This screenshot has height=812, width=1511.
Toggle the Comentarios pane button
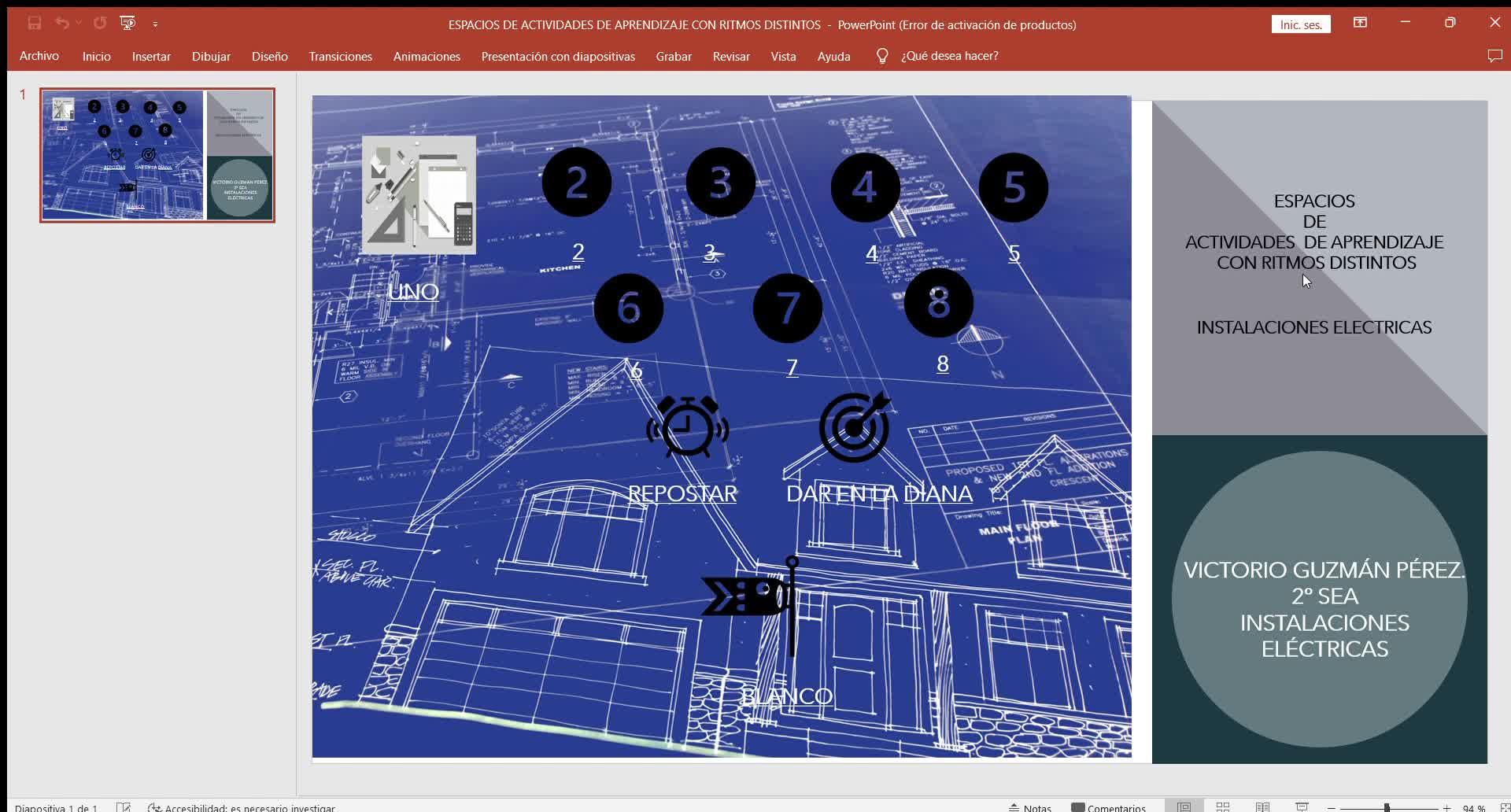click(x=1108, y=807)
